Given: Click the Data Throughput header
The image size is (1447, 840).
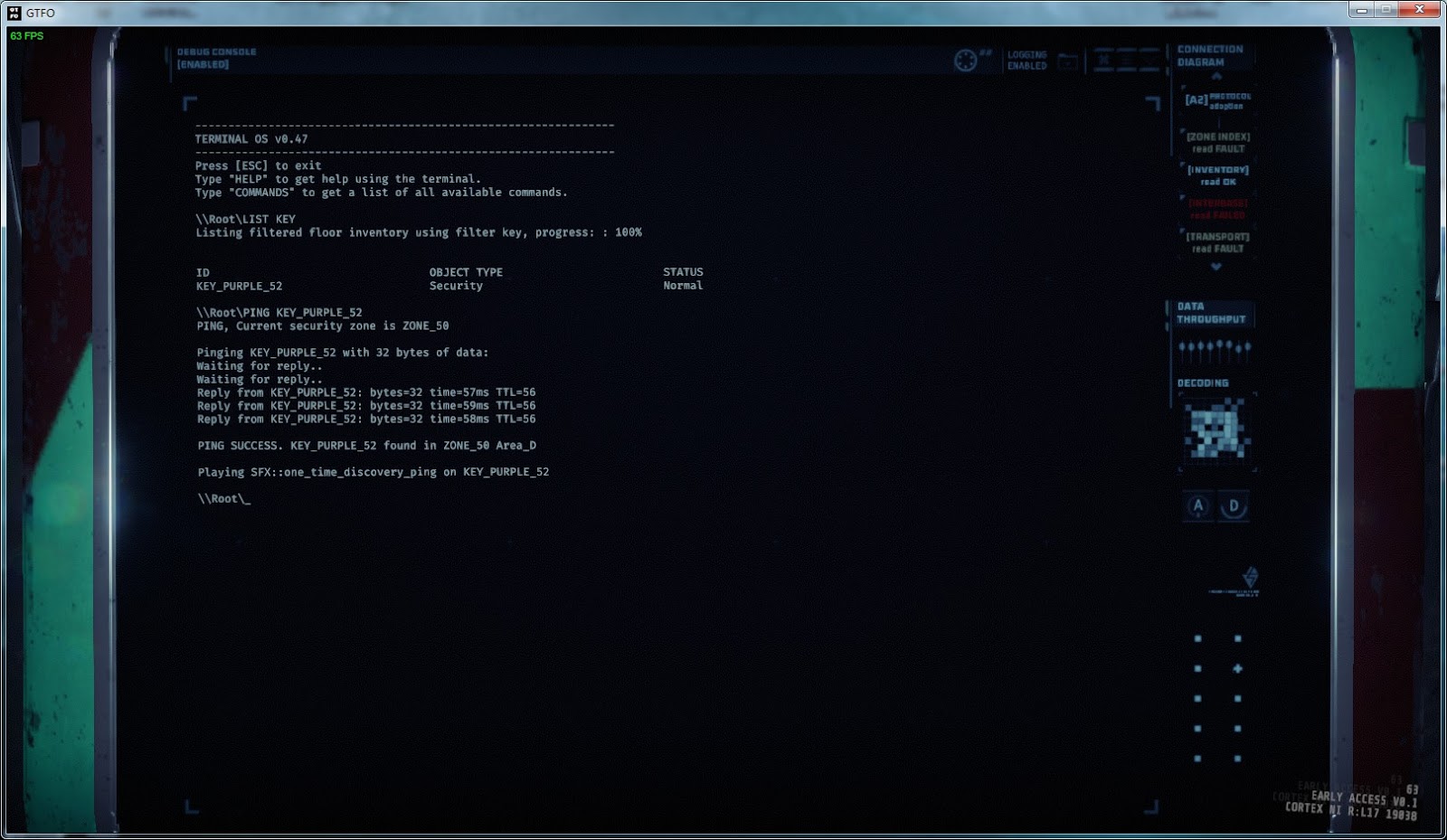Looking at the screenshot, I should 1211,313.
